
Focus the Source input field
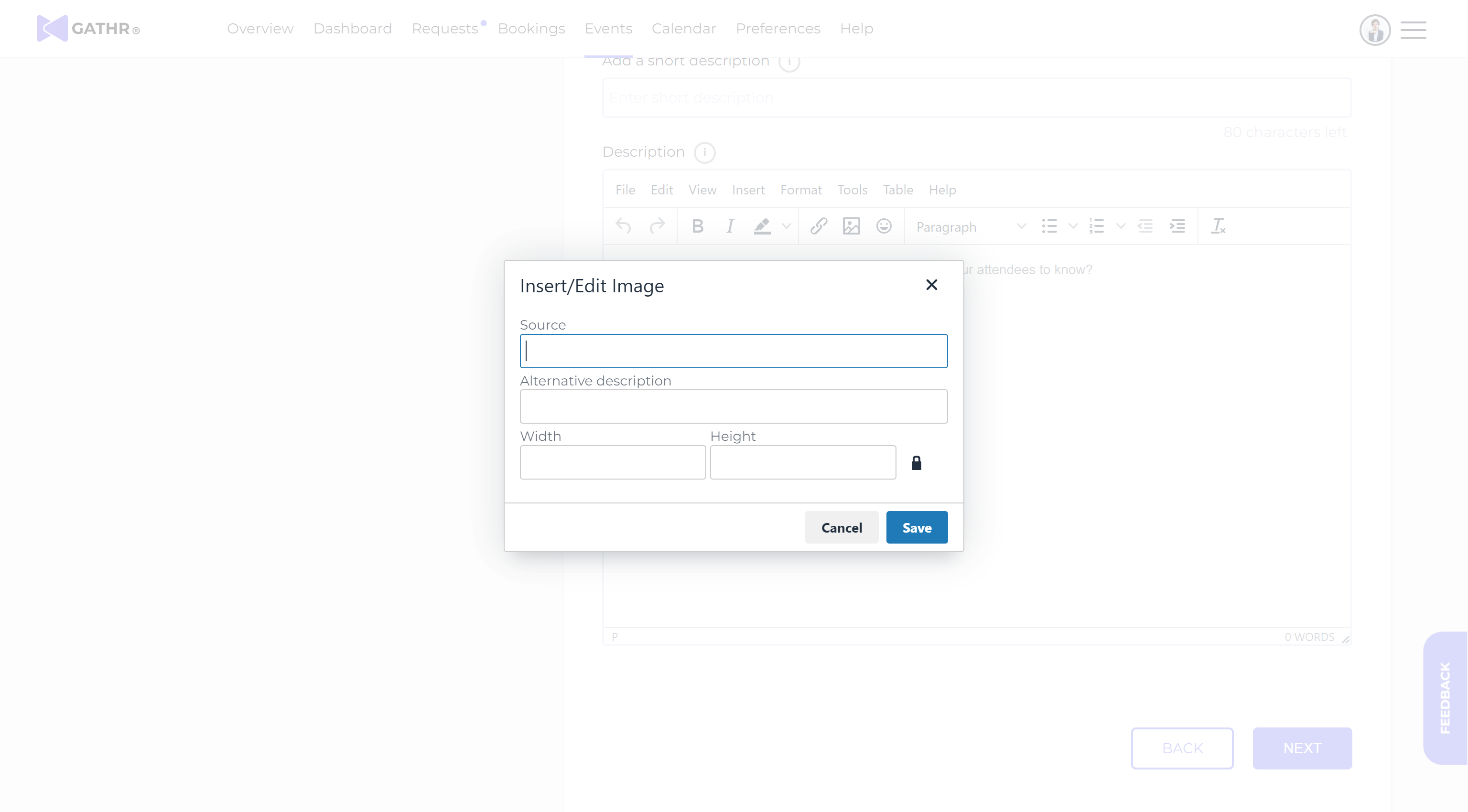tap(734, 351)
